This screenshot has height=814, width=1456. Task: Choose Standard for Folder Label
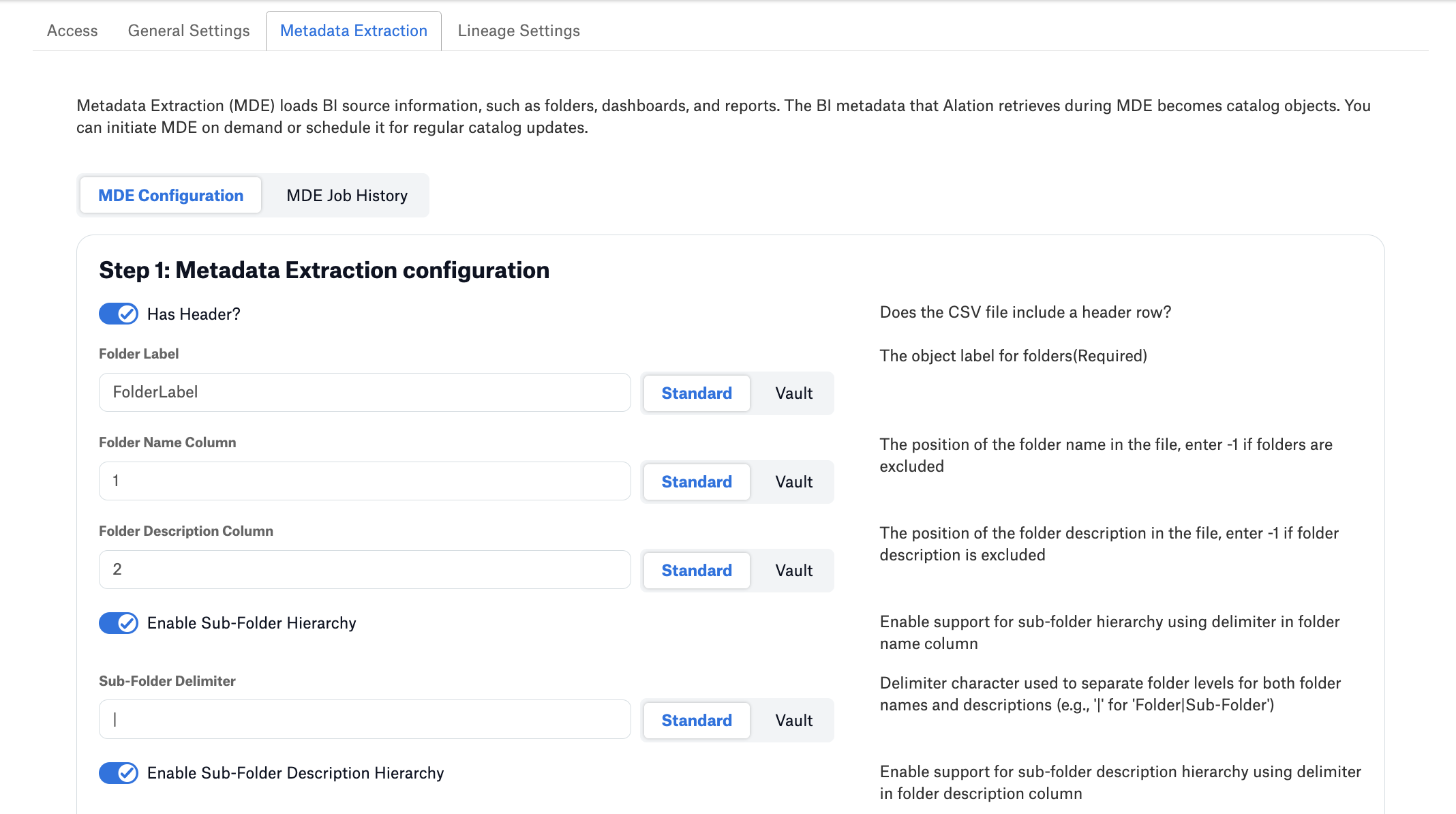tap(697, 393)
